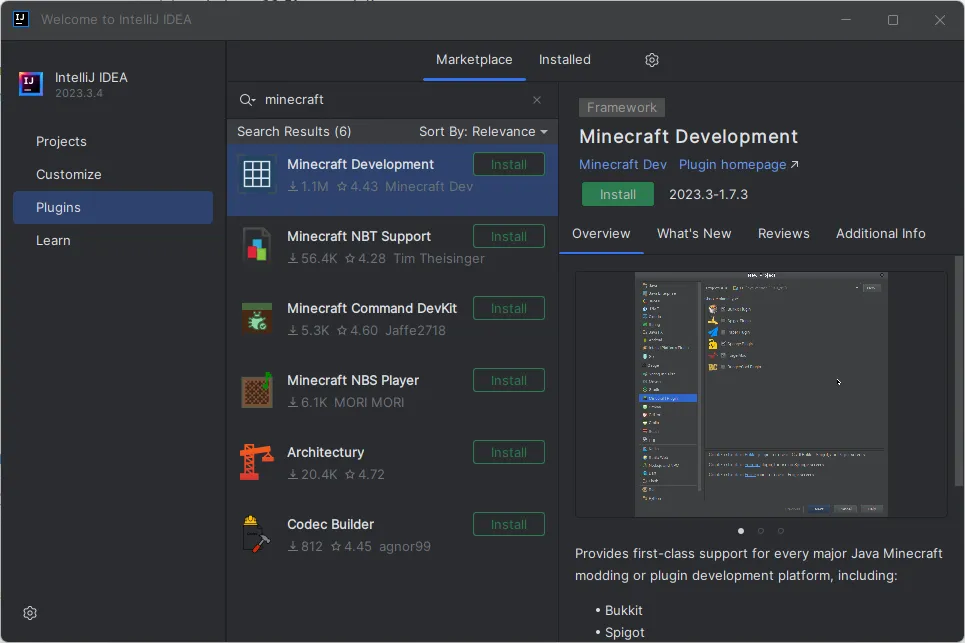Viewport: 965px width, 643px height.
Task: Click the Tim Theisinger author text
Action: (x=439, y=258)
